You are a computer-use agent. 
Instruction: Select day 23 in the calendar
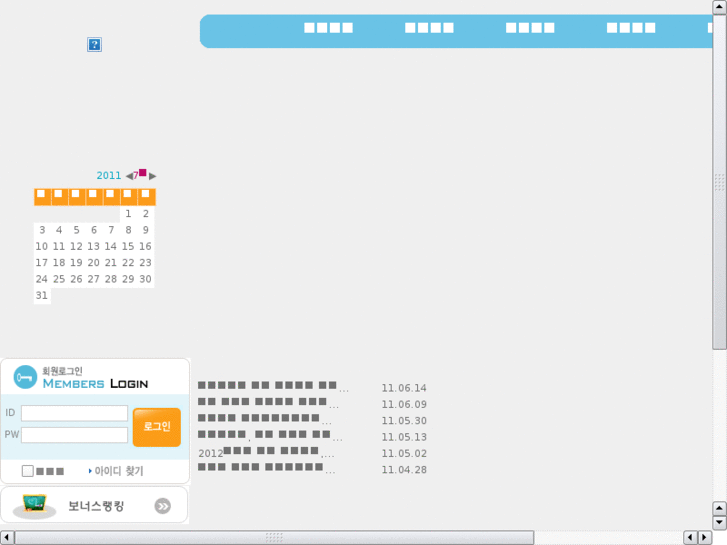point(146,263)
